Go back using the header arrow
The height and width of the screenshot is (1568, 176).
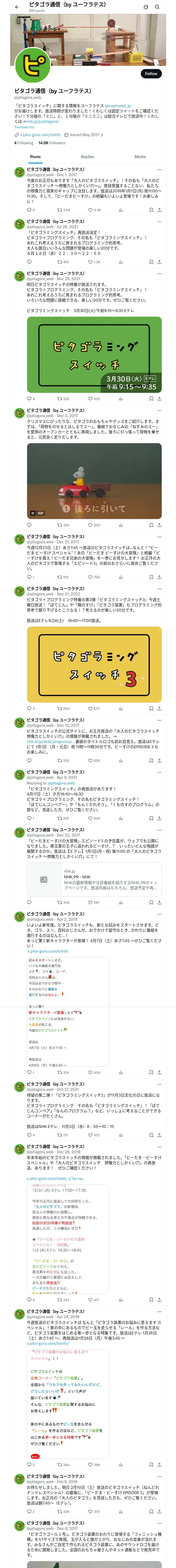coord(17,7)
